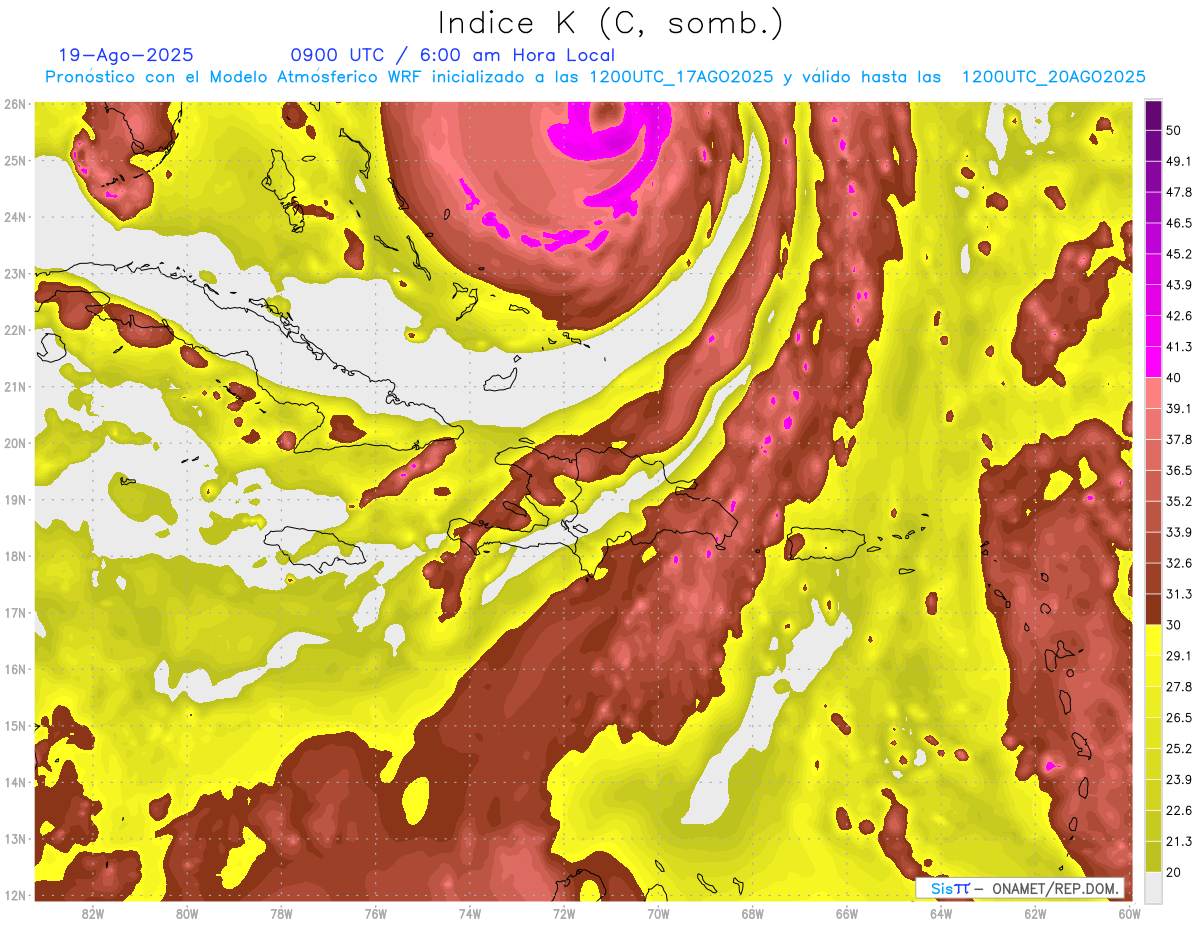Screen dimensions: 1200x927
Task: Click the color scale label "46.5"
Action: click(1179, 223)
